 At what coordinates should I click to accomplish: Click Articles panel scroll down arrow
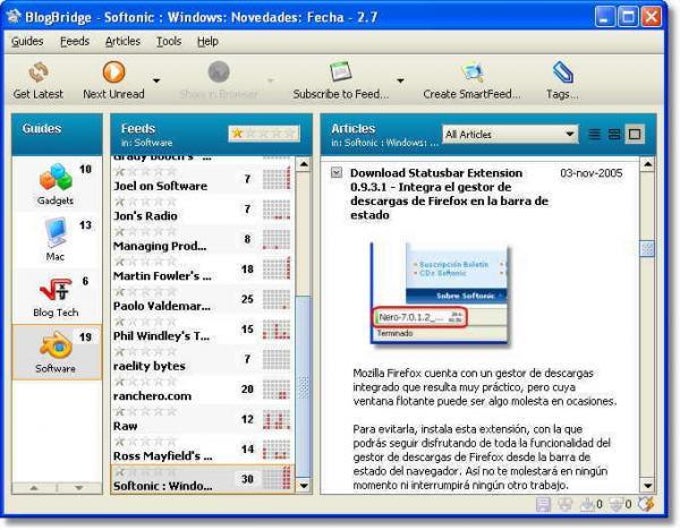(647, 485)
